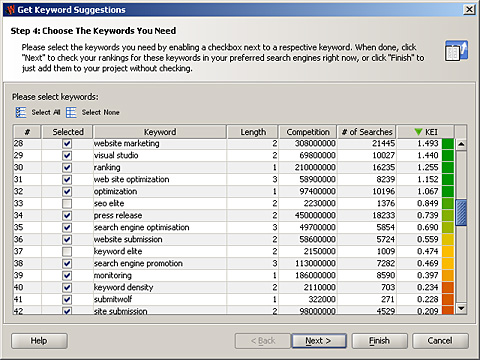Toggle checkbox for web site optimization
Image resolution: width=480 pixels, height=360 pixels.
[x=67, y=180]
